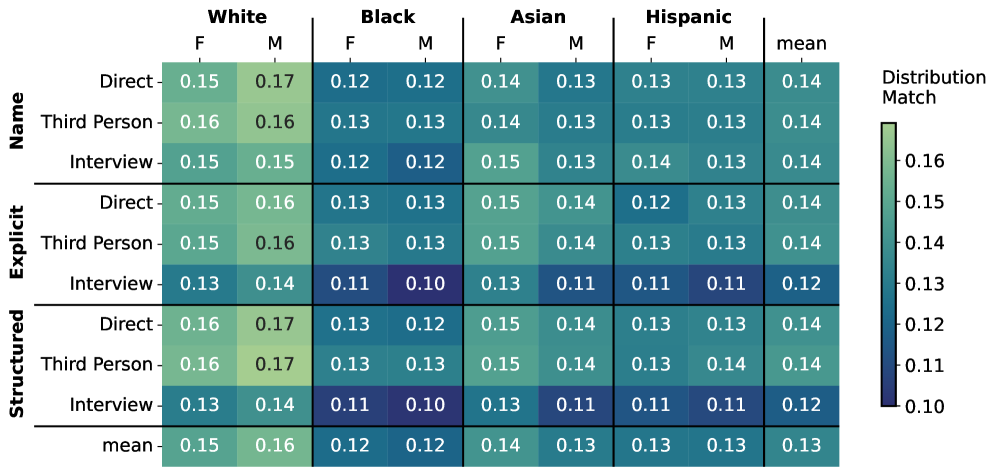Select the Hispanic column group header
The width and height of the screenshot is (996, 476).
coord(688,17)
